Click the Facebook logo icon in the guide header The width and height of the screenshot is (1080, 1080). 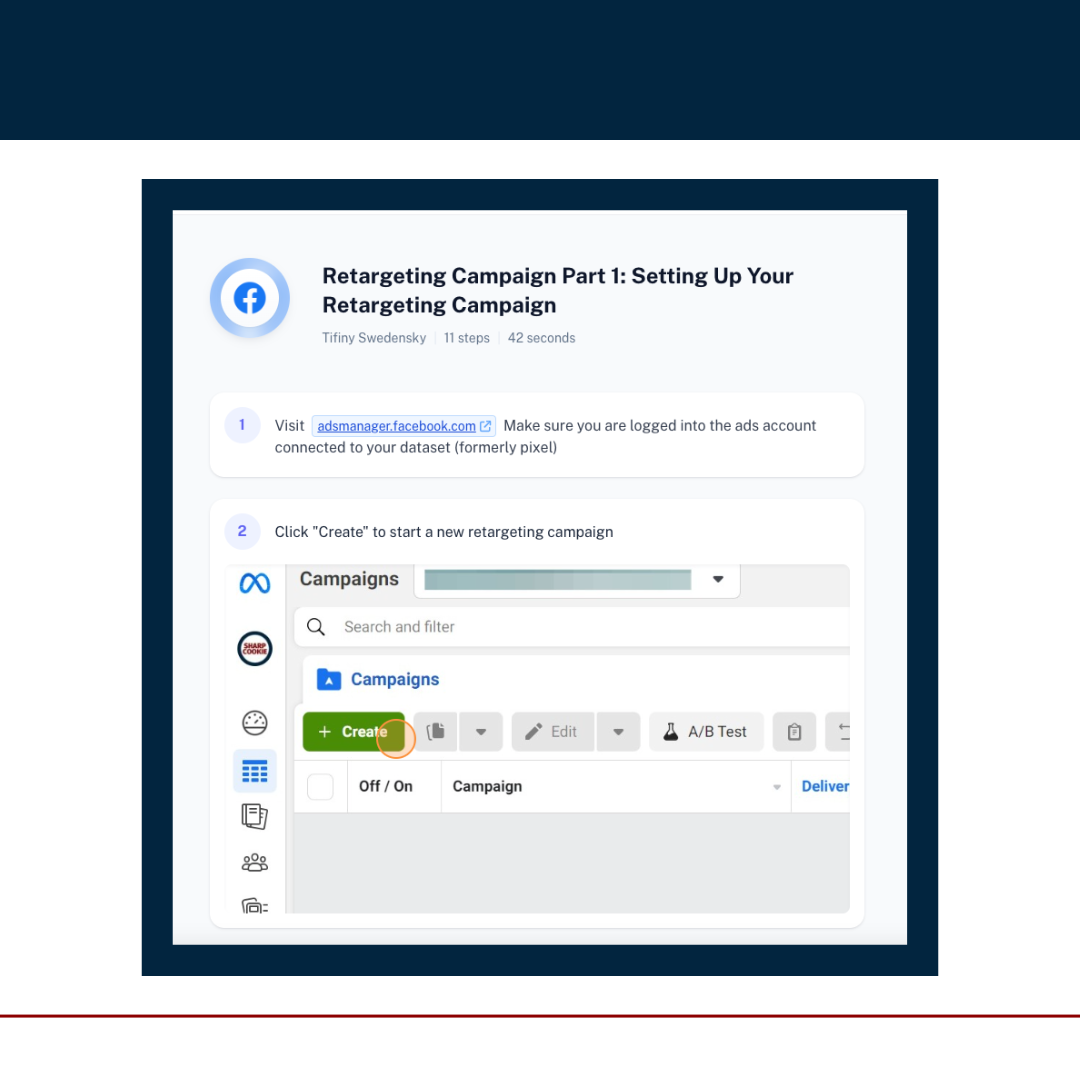coord(249,298)
